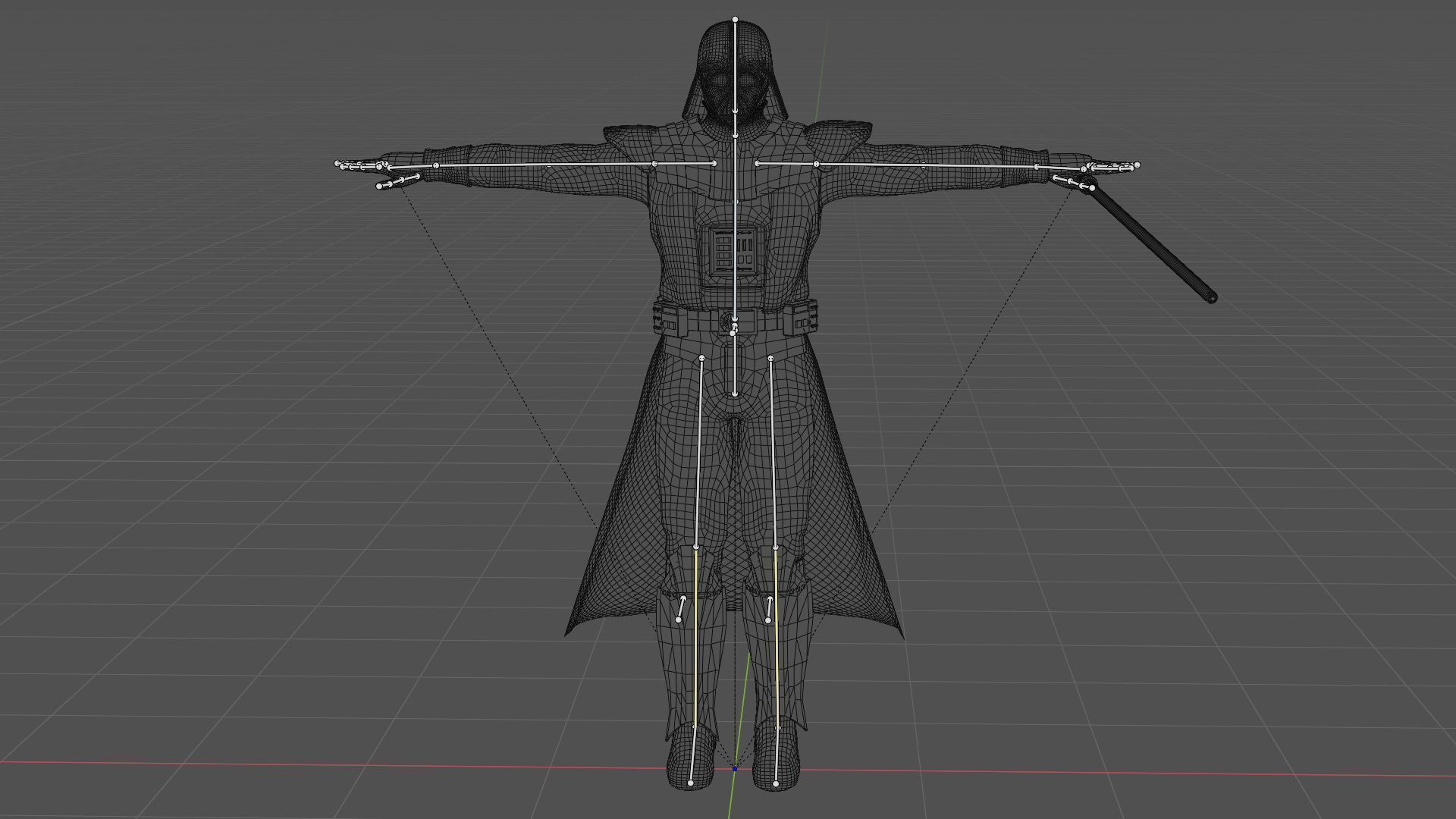Screen dimensions: 1456x819
Task: Click the thumb bone chain of the empty hand
Action: [398, 182]
